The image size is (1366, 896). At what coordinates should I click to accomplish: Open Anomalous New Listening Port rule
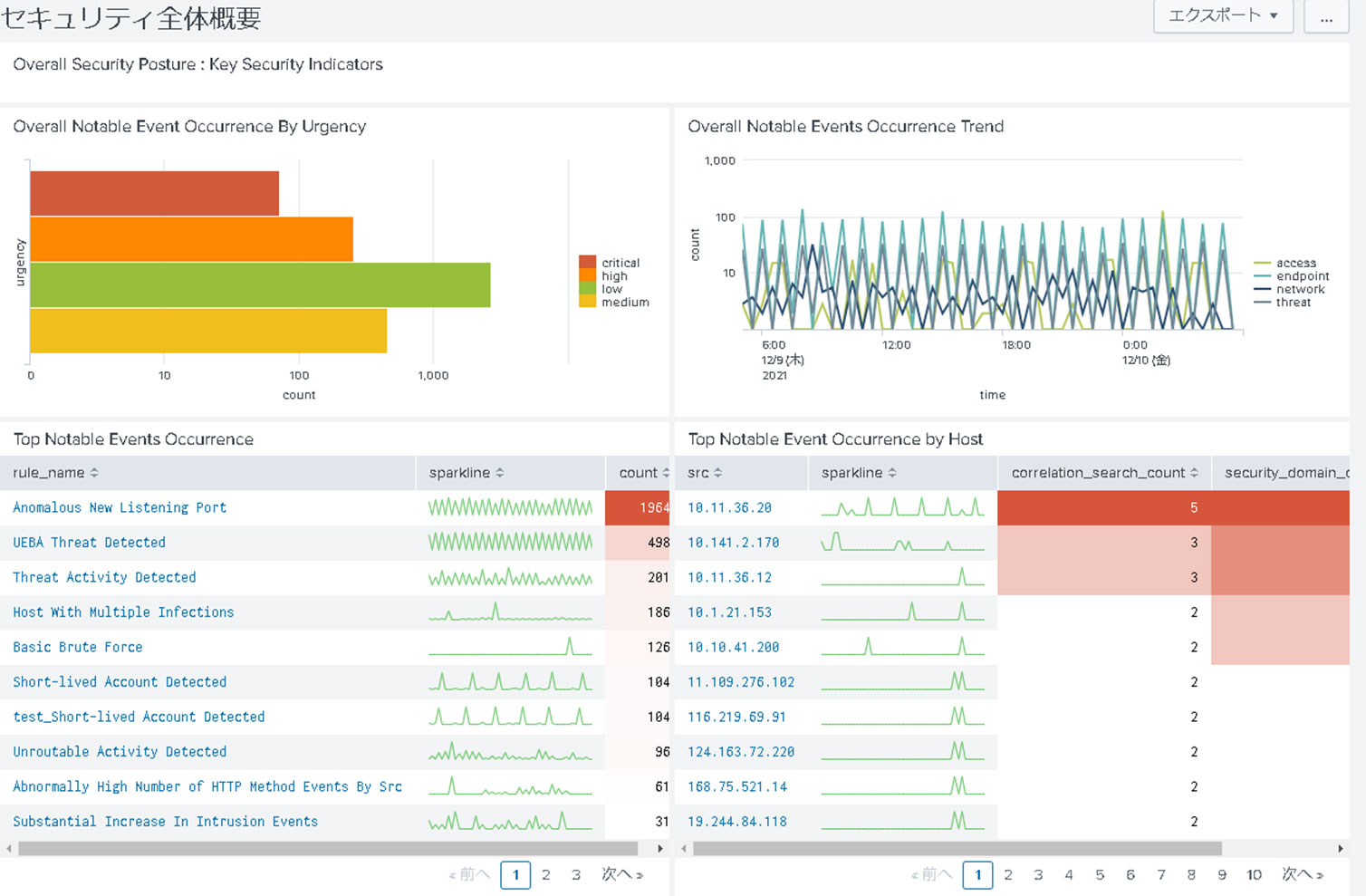click(x=120, y=508)
